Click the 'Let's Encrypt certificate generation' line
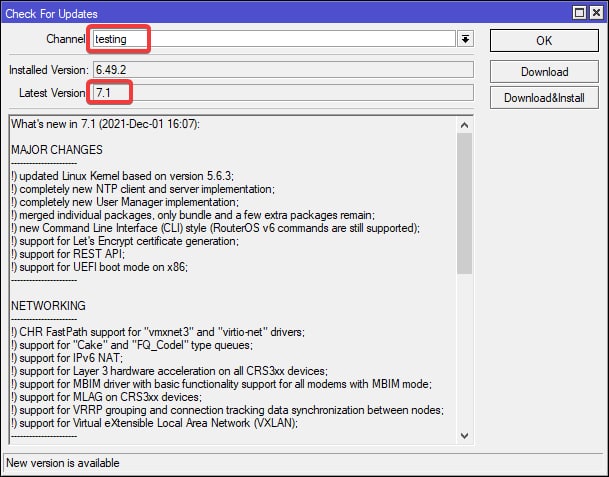The height and width of the screenshot is (477, 609). 125,241
